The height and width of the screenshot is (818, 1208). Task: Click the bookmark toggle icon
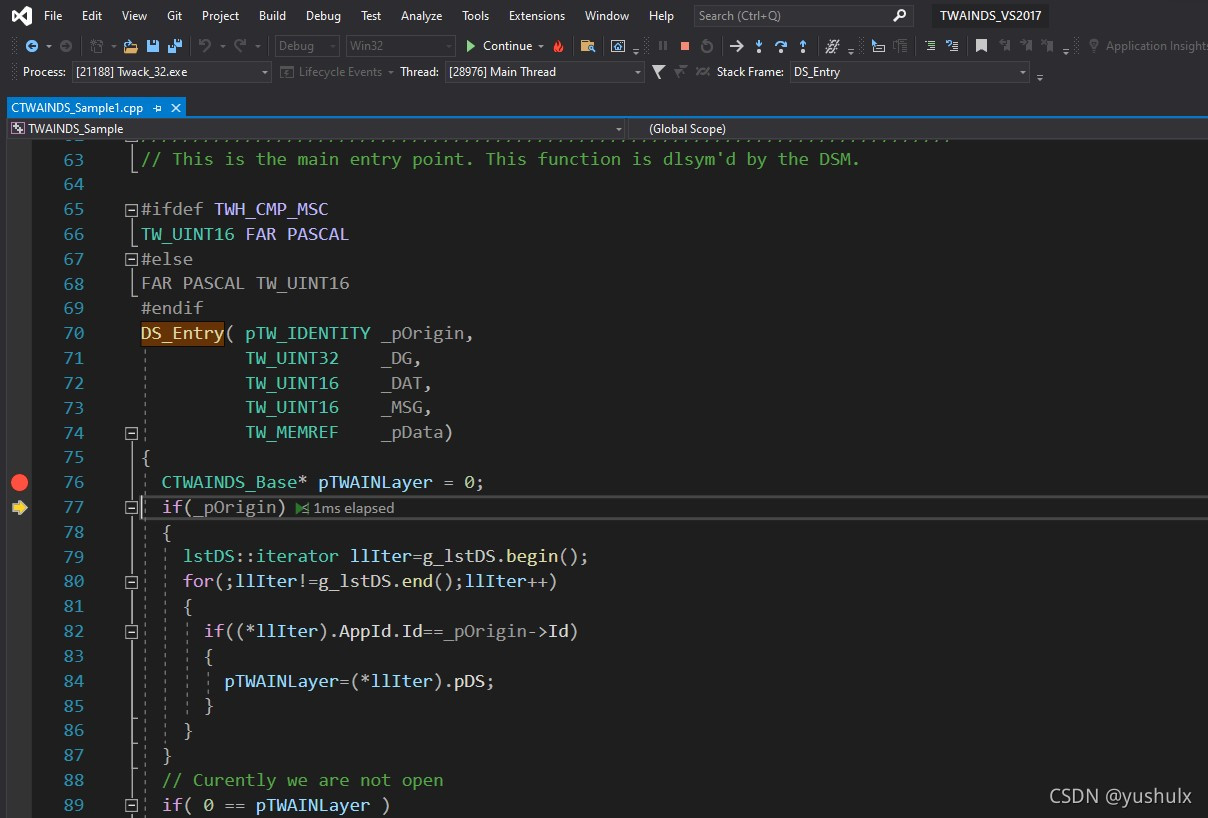tap(981, 46)
